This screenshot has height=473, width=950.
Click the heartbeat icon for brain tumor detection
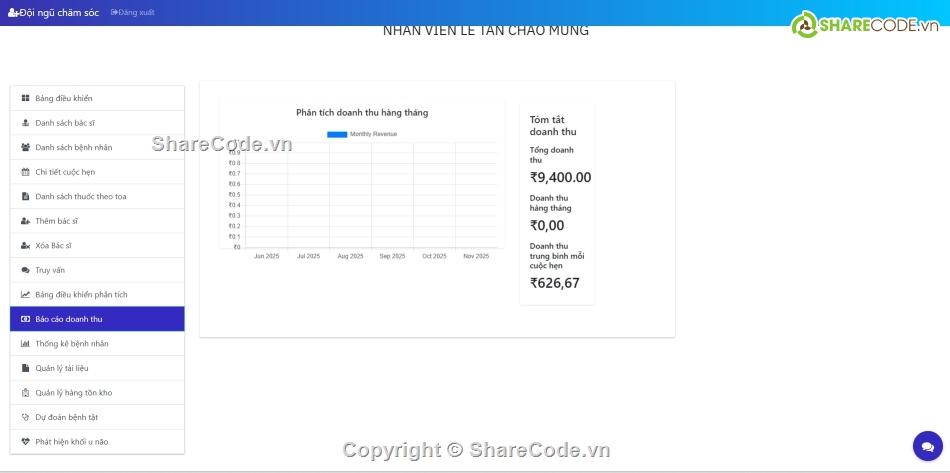tap(25, 441)
